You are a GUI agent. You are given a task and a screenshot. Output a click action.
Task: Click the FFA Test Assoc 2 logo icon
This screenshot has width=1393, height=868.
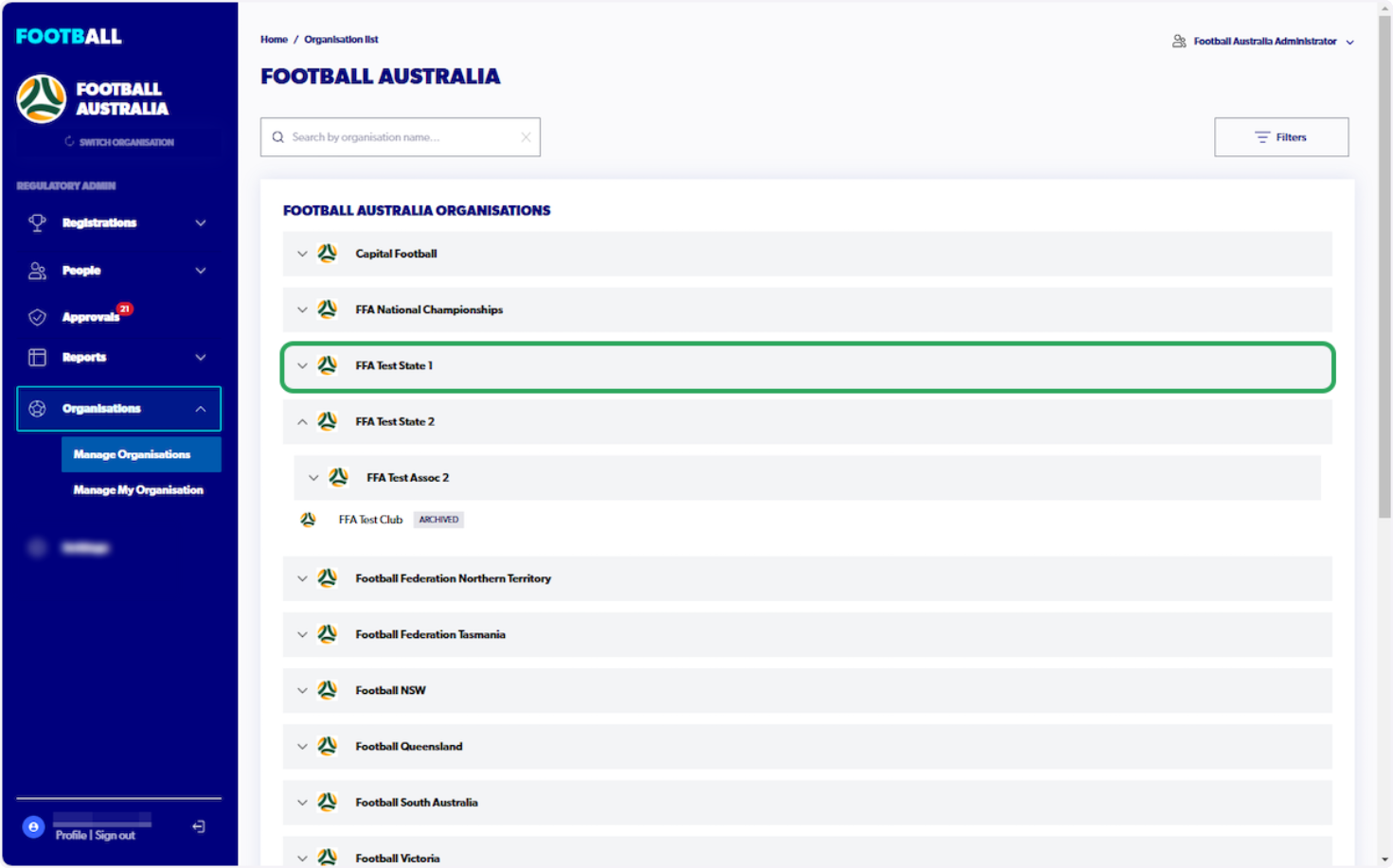point(338,477)
